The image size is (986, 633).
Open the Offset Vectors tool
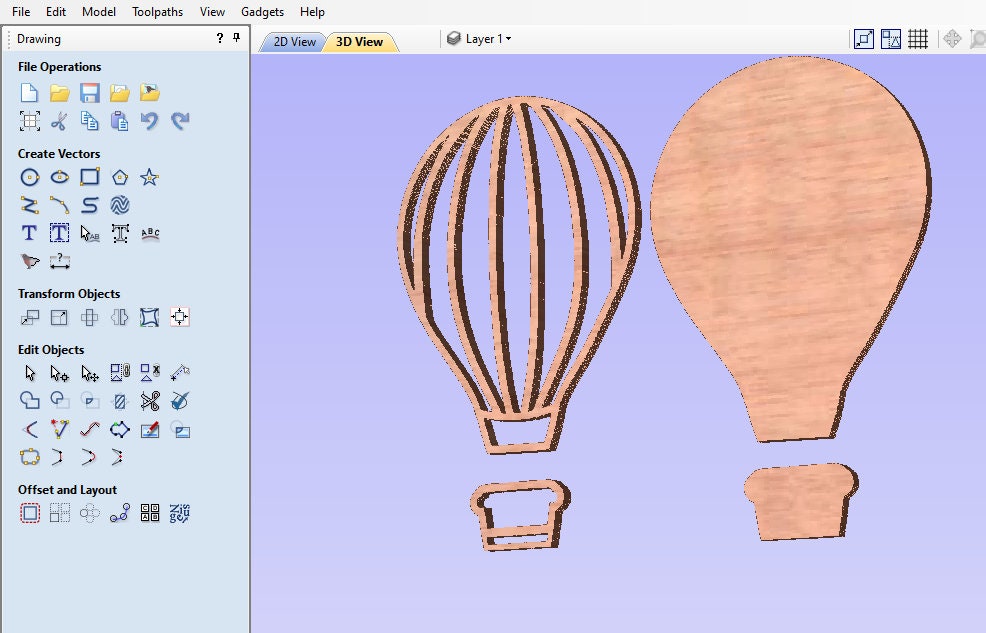click(x=29, y=512)
